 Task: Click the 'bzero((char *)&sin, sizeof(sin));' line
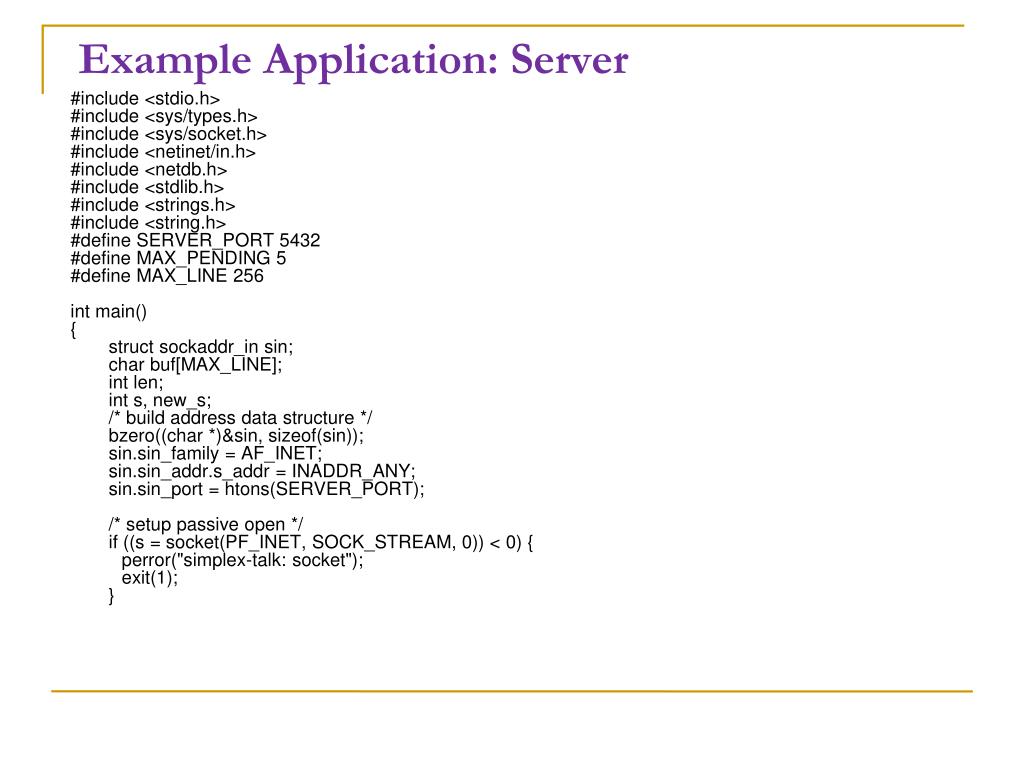(236, 436)
